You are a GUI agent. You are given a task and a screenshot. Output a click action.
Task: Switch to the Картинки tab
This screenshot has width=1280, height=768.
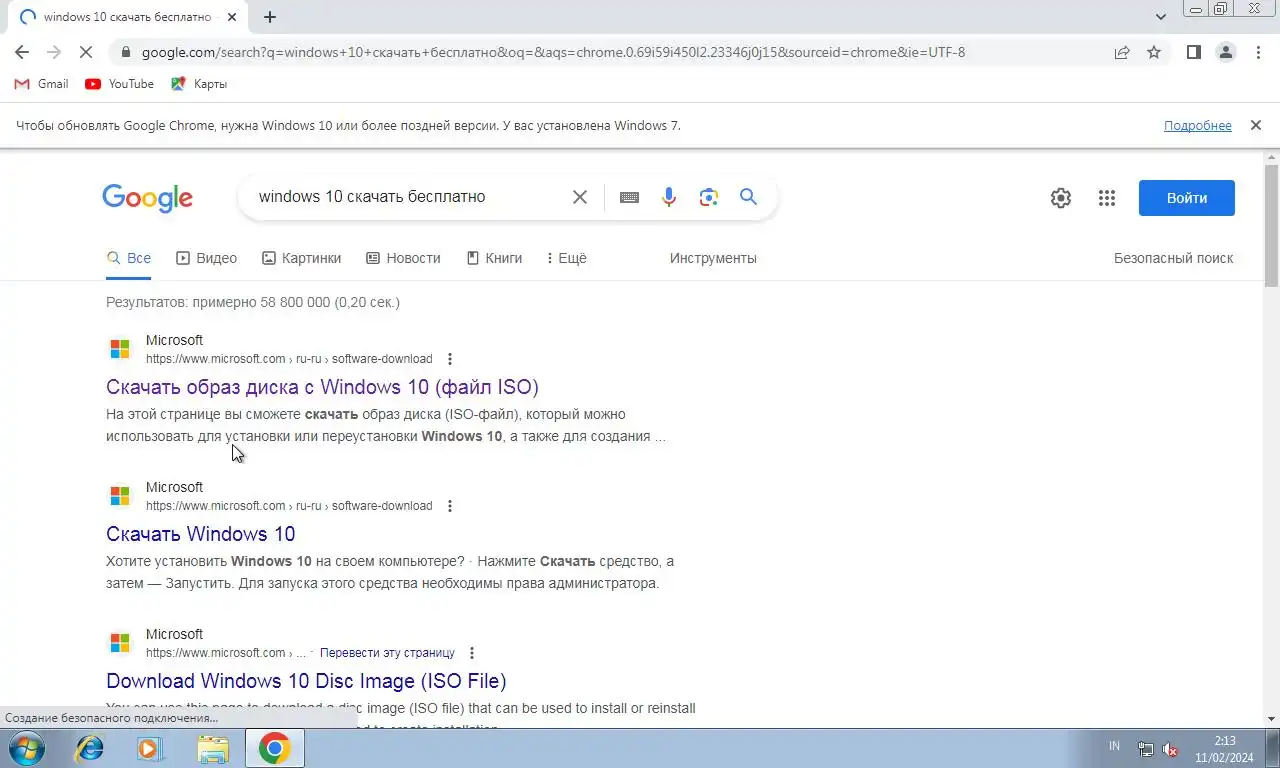302,258
